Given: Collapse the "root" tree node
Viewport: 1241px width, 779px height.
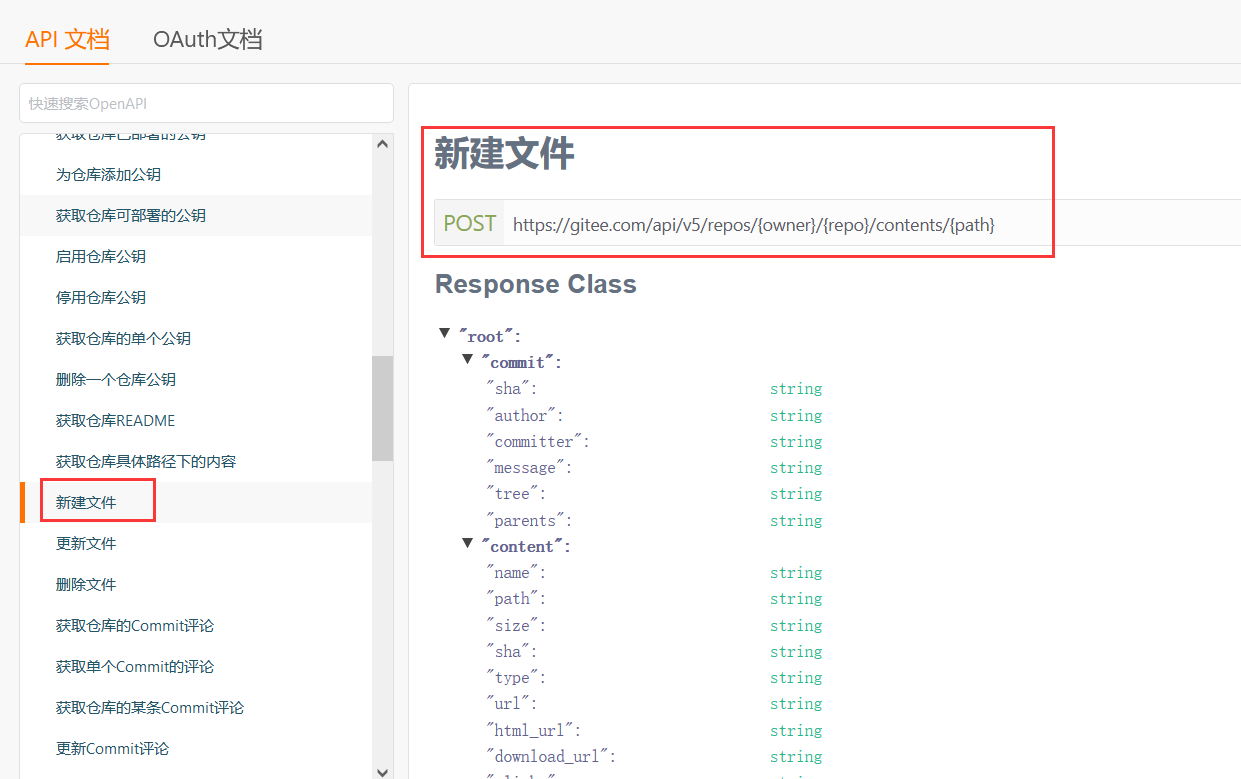Looking at the screenshot, I should coord(445,334).
